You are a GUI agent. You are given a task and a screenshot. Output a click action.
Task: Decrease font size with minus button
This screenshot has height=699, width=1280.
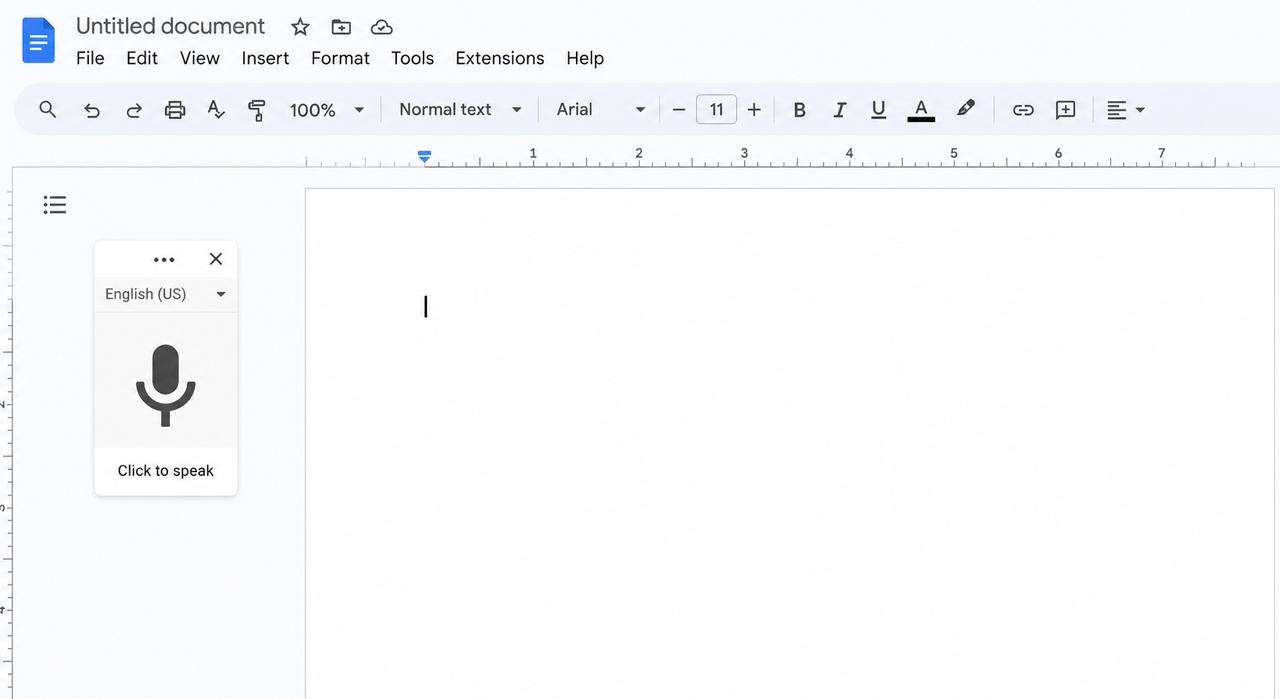click(x=679, y=110)
